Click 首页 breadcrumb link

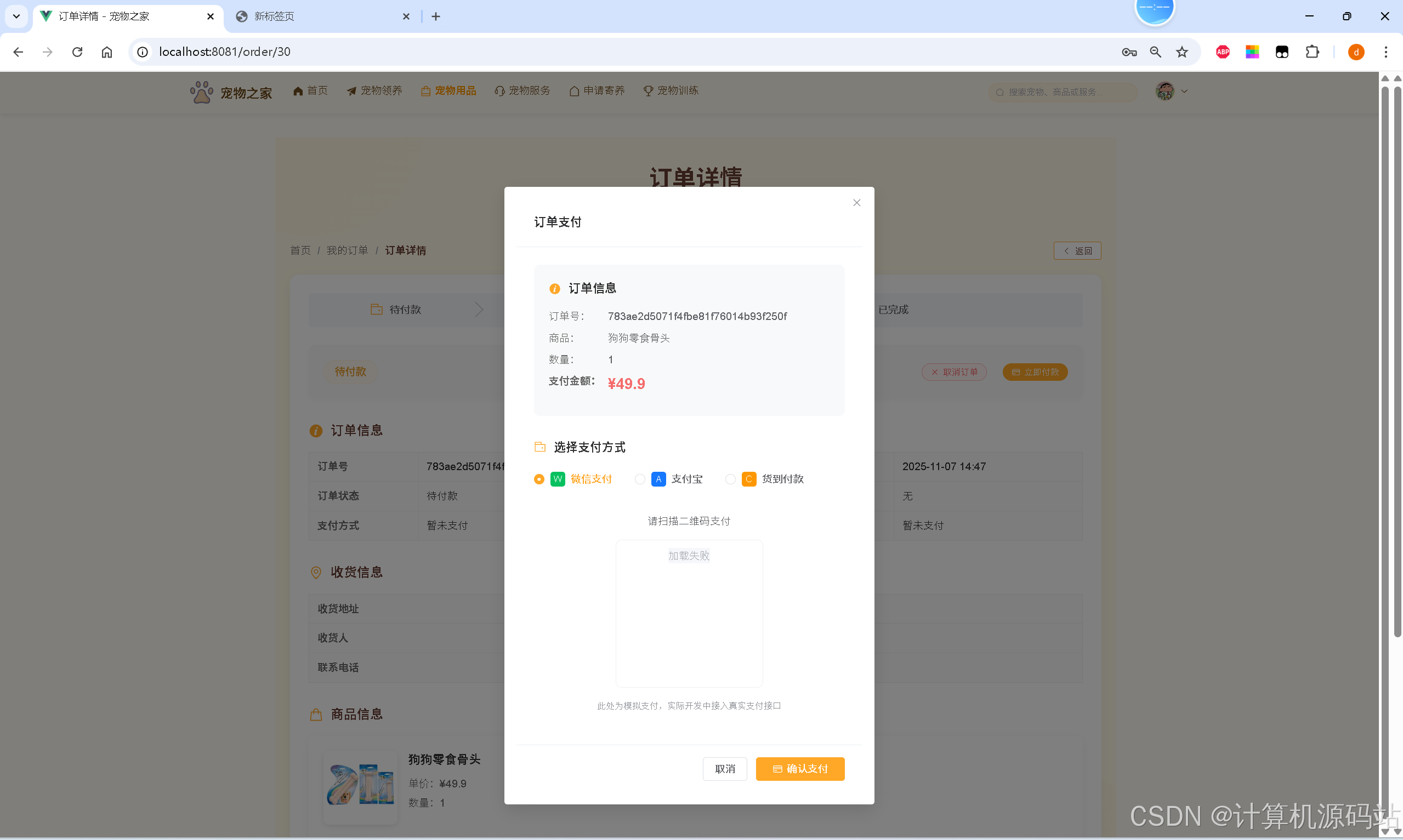click(300, 250)
